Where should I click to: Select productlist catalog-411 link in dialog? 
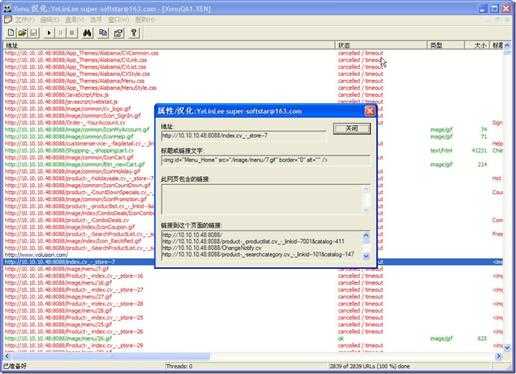(x=253, y=241)
